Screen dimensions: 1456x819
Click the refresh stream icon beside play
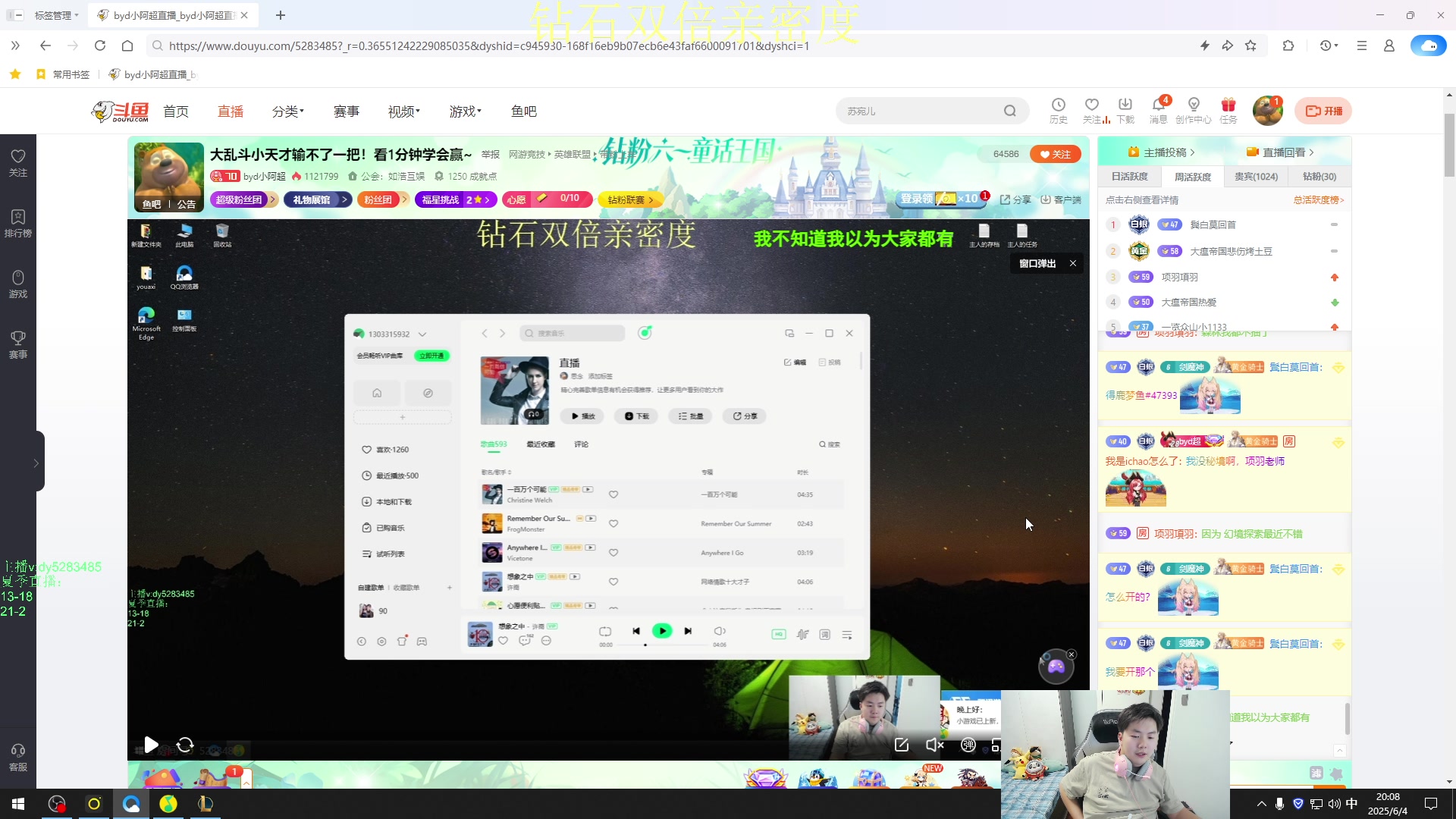(185, 745)
